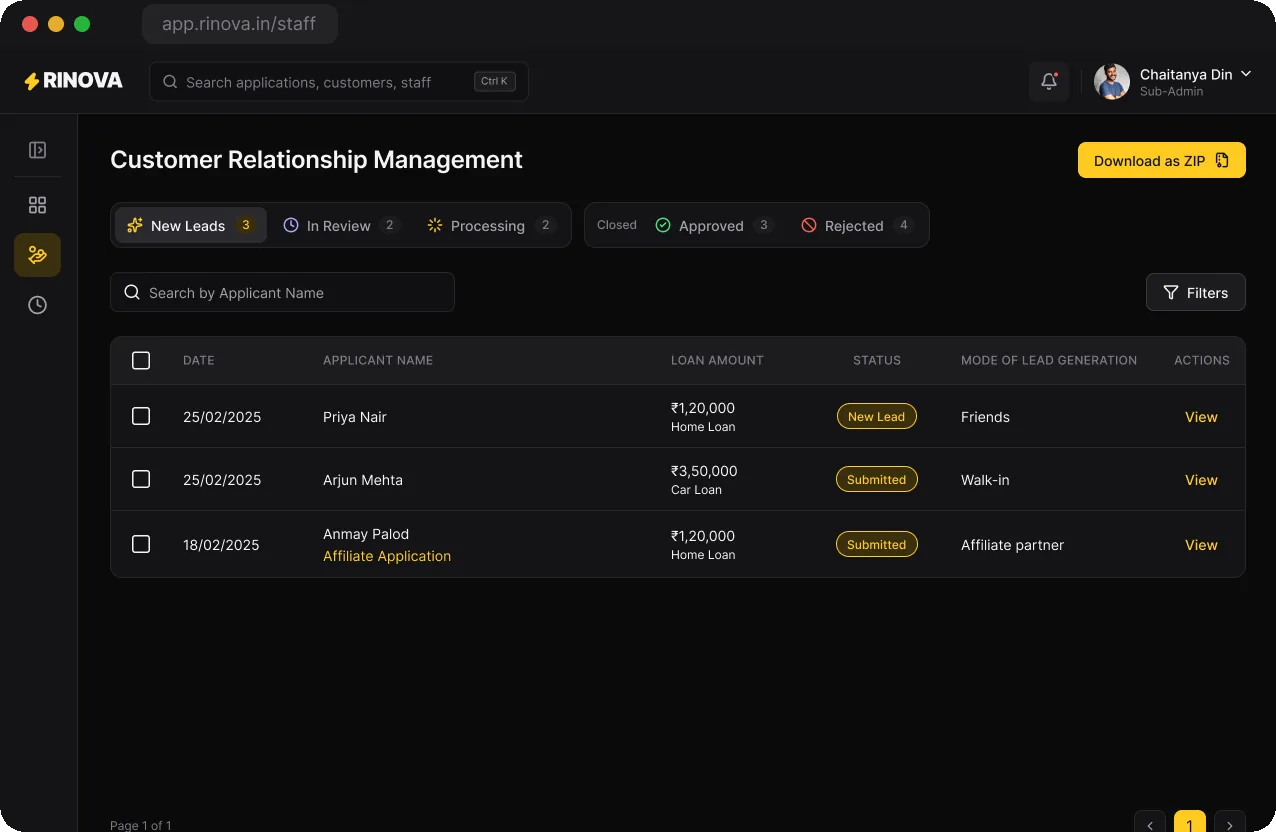Click Anmay Palod's Submitted status badge
The height and width of the screenshot is (832, 1276).
877,544
